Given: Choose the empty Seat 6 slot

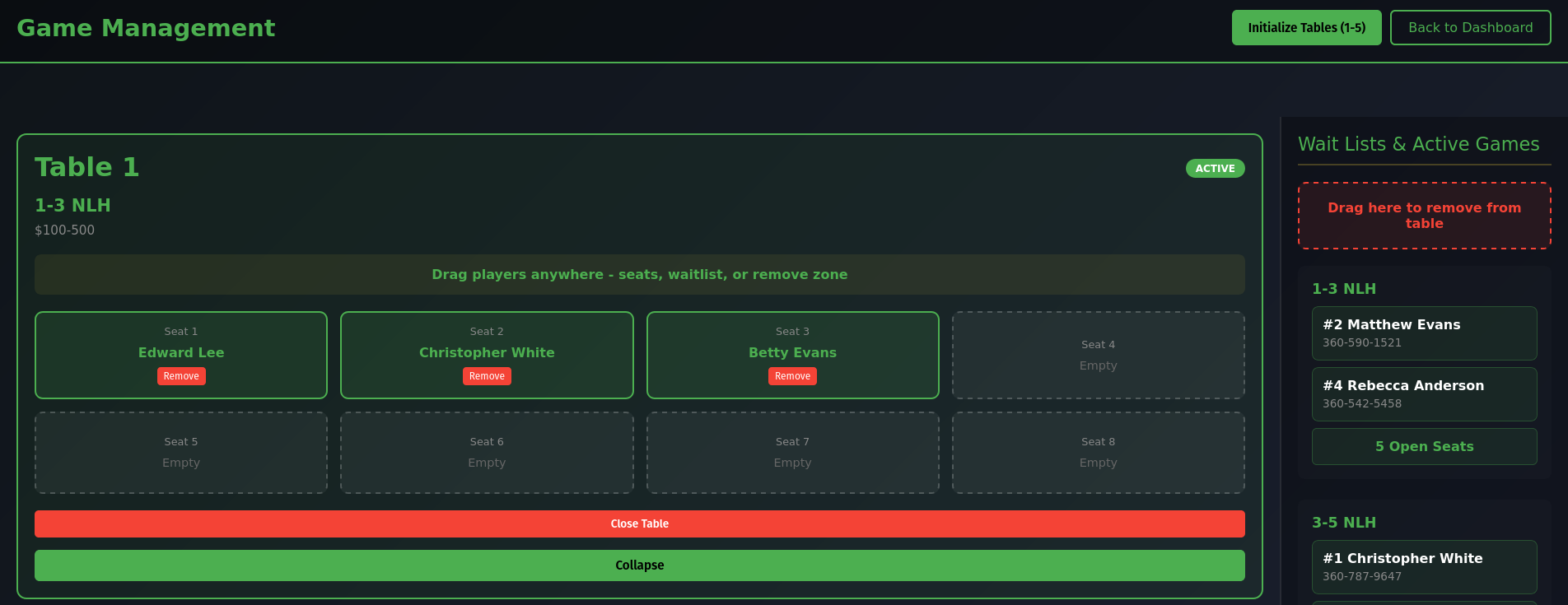Looking at the screenshot, I should [487, 453].
